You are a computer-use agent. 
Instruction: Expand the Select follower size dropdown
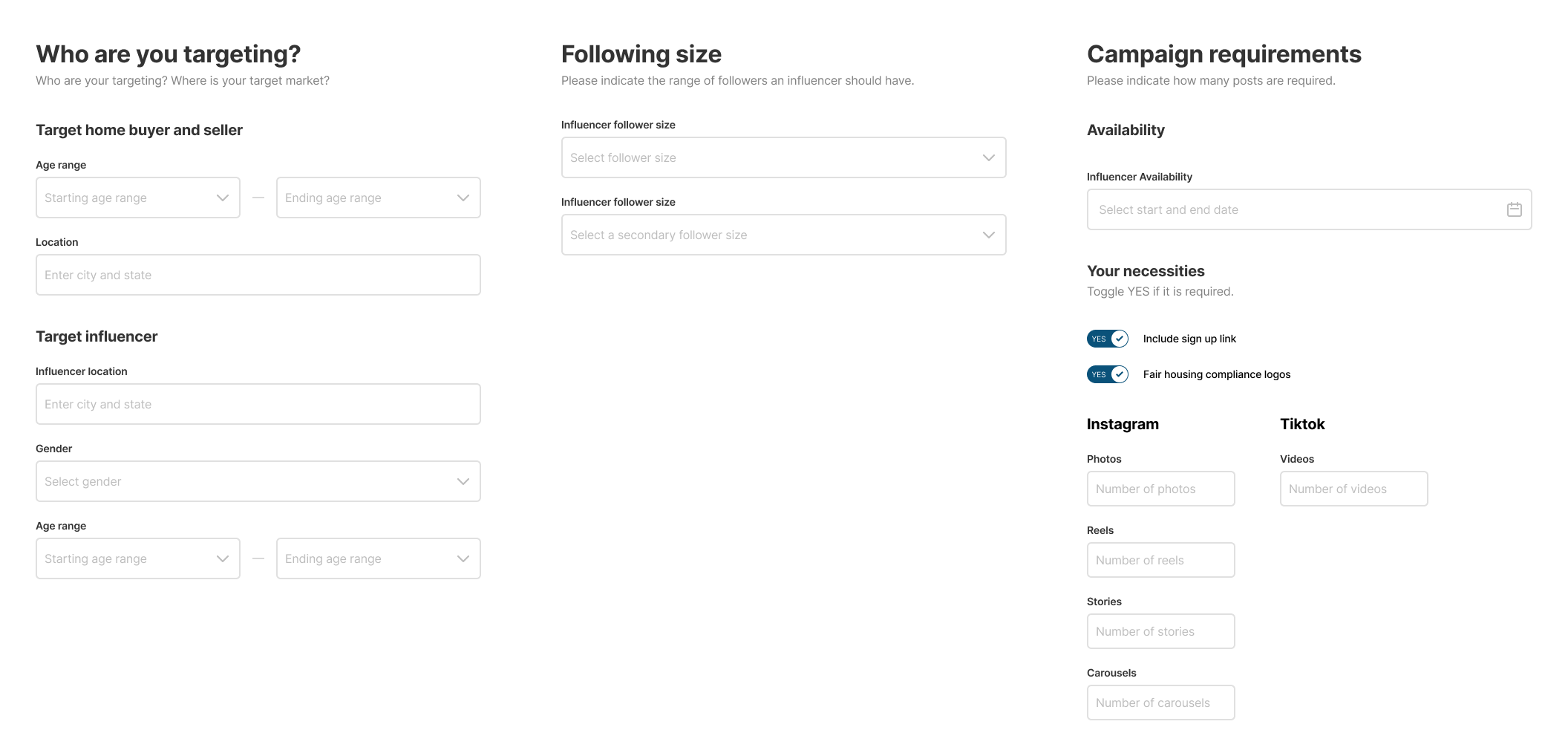click(783, 157)
